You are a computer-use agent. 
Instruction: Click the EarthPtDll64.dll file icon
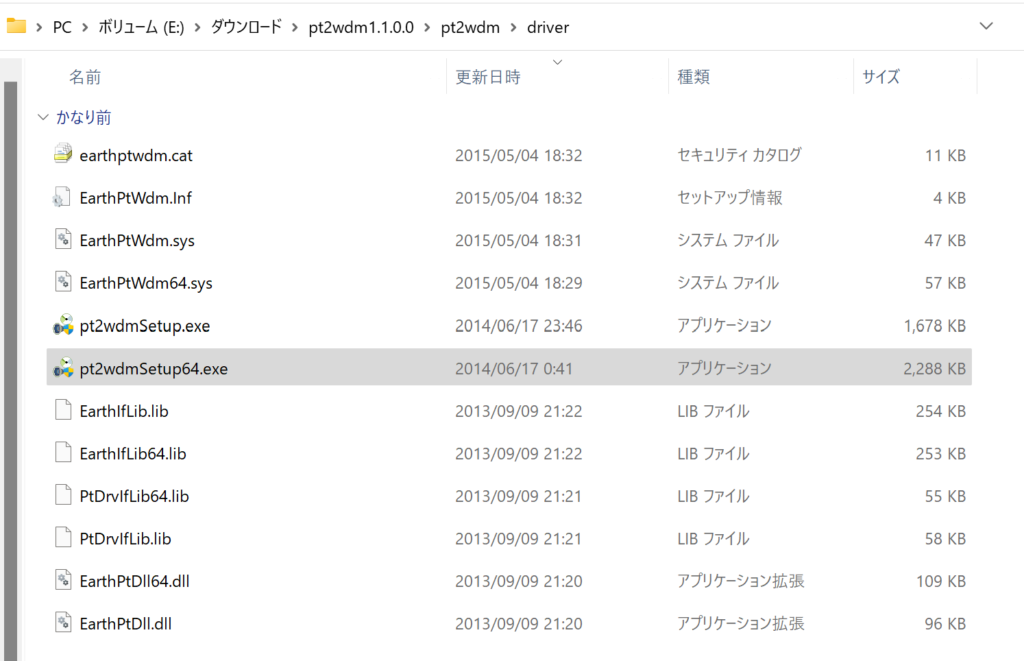click(x=62, y=581)
